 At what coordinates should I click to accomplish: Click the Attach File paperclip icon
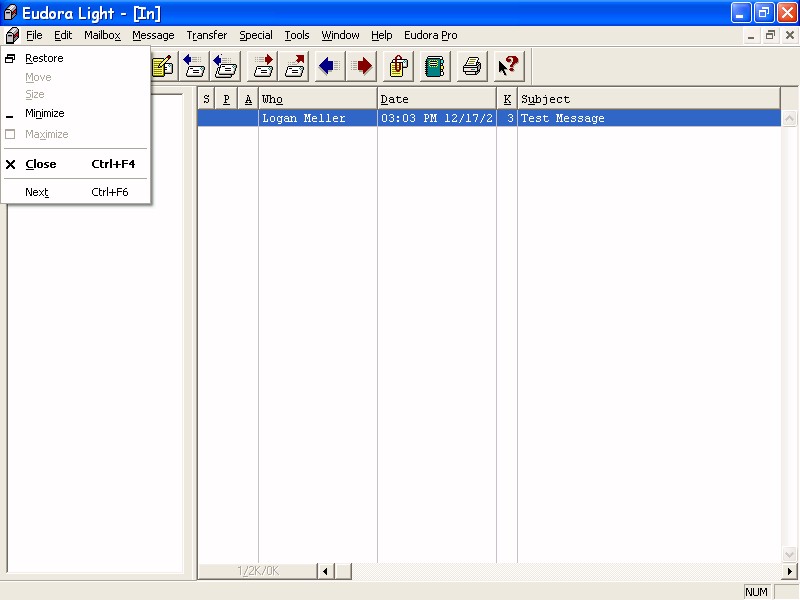click(x=399, y=66)
